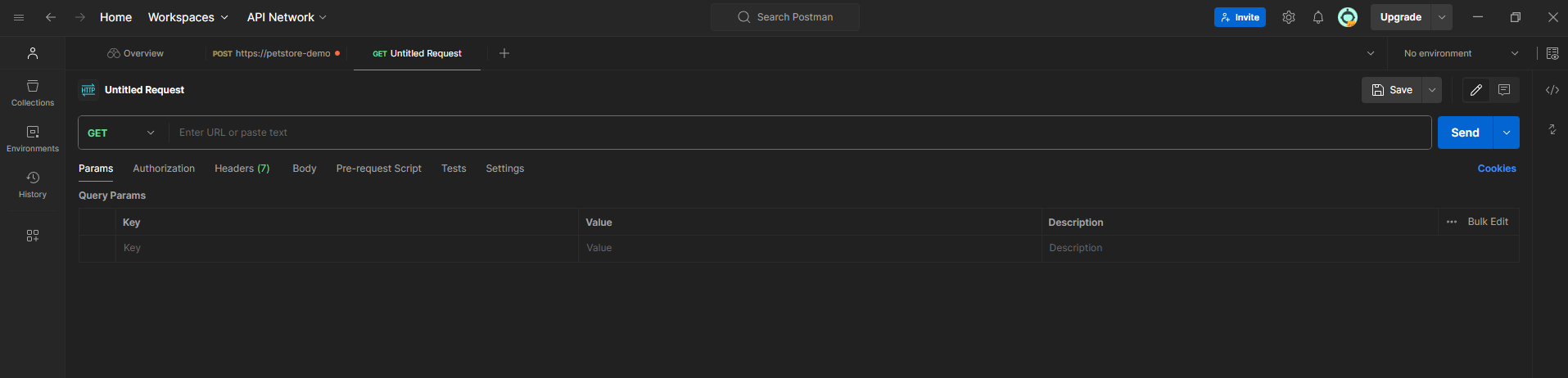The image size is (1568, 378).
Task: Open the Cookies link
Action: [x=1497, y=169]
